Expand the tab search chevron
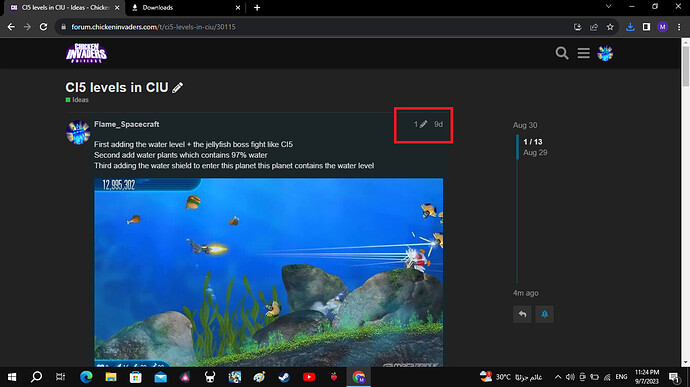The image size is (690, 387). 608,7
